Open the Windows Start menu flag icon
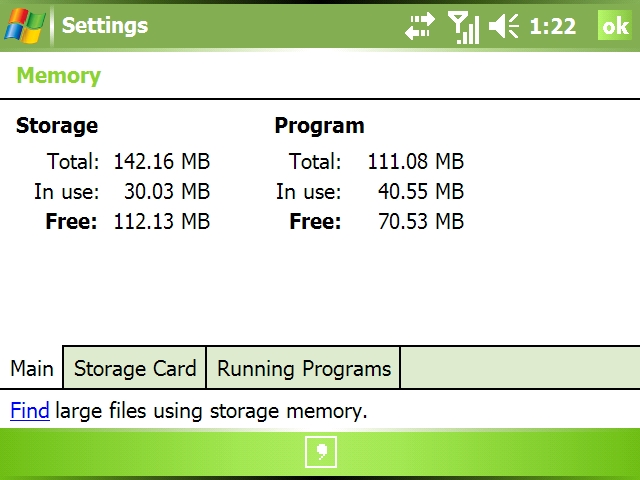 click(24, 26)
